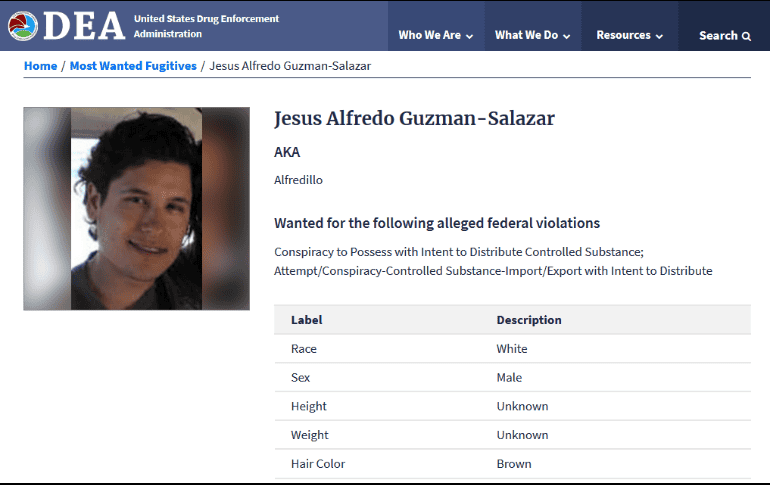Expand the What We Do chevron
The width and height of the screenshot is (770, 485).
[x=566, y=36]
